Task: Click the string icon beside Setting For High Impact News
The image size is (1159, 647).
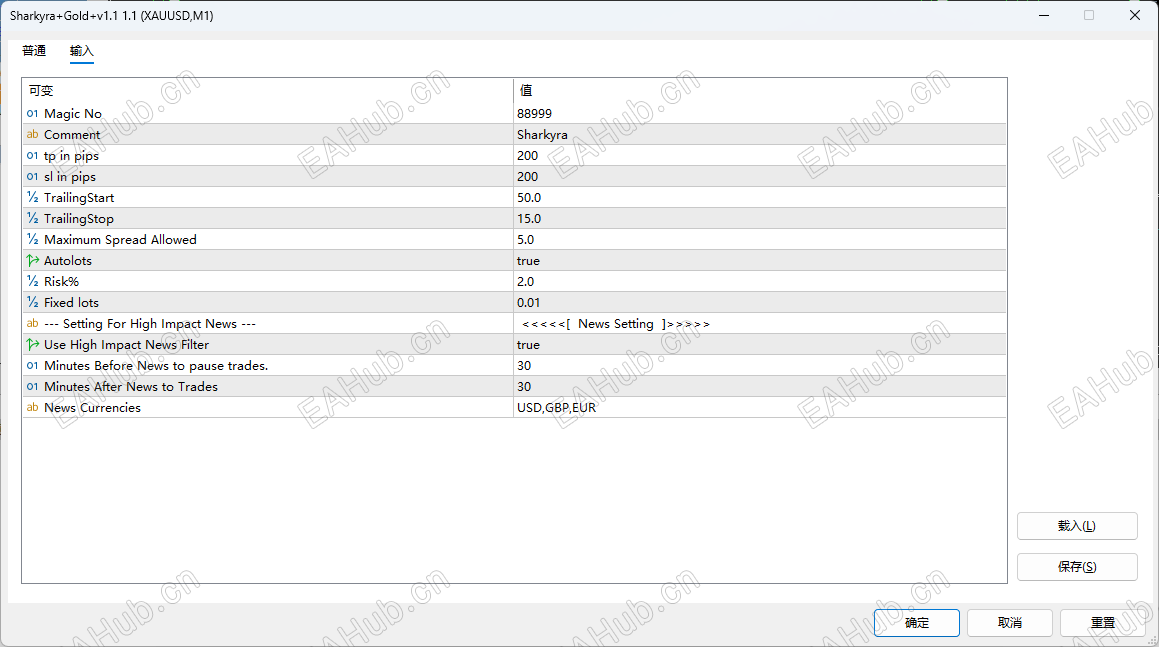Action: pos(33,324)
